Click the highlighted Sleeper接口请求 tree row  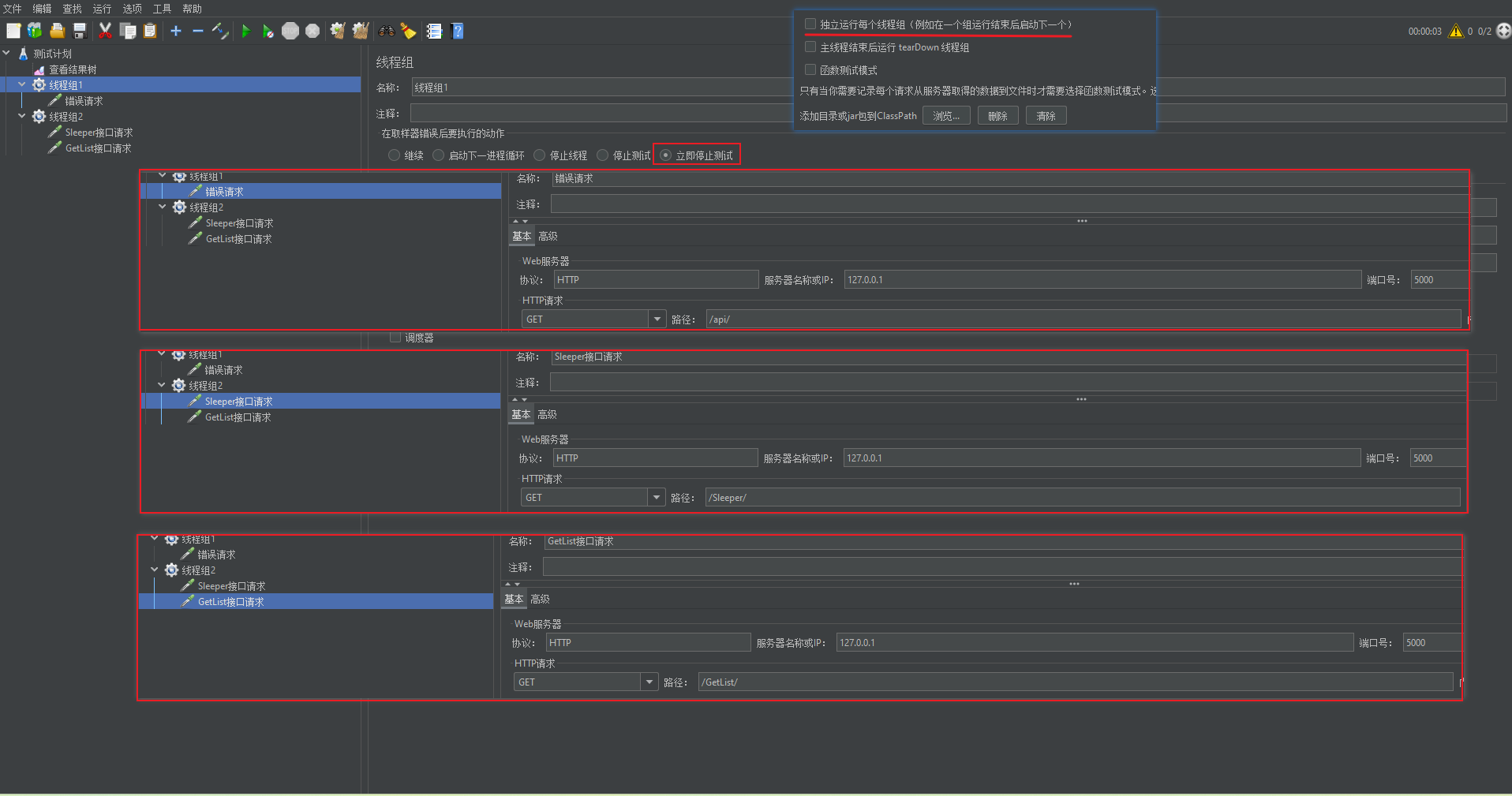(320, 401)
